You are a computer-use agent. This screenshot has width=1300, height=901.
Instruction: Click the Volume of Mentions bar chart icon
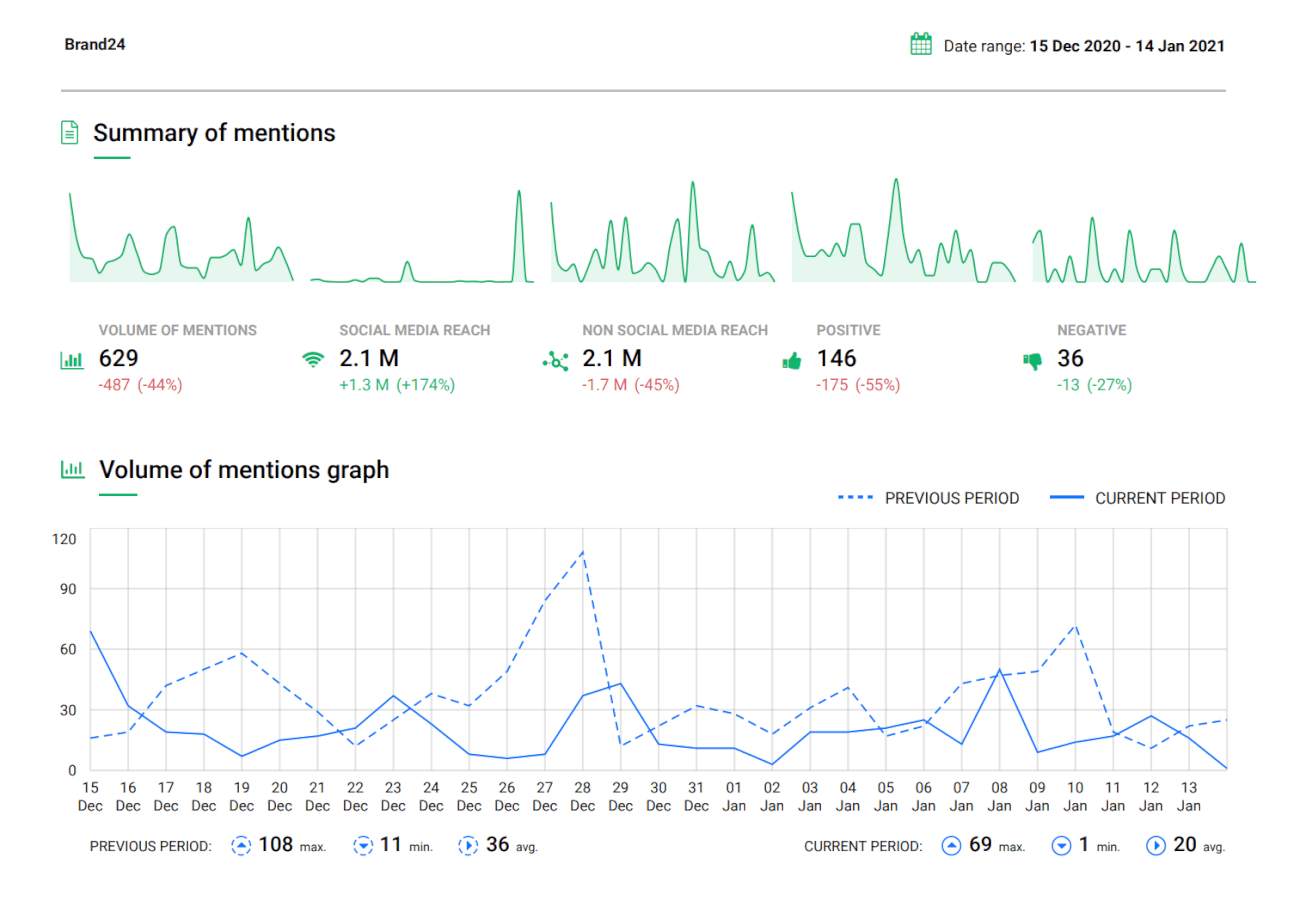click(x=71, y=361)
